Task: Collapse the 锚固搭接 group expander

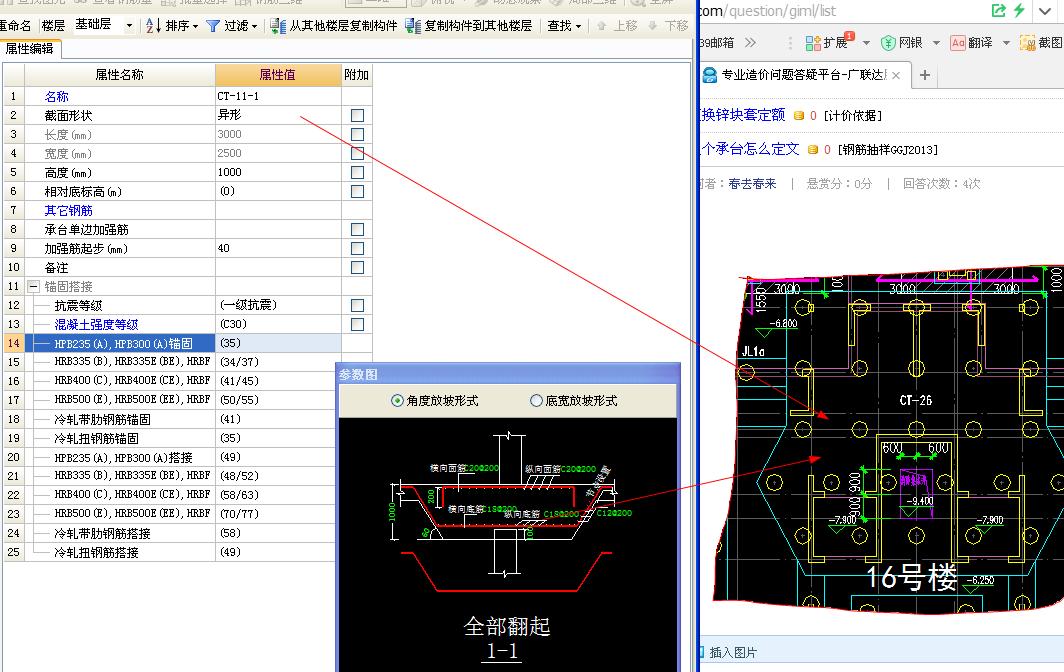Action: [33, 286]
